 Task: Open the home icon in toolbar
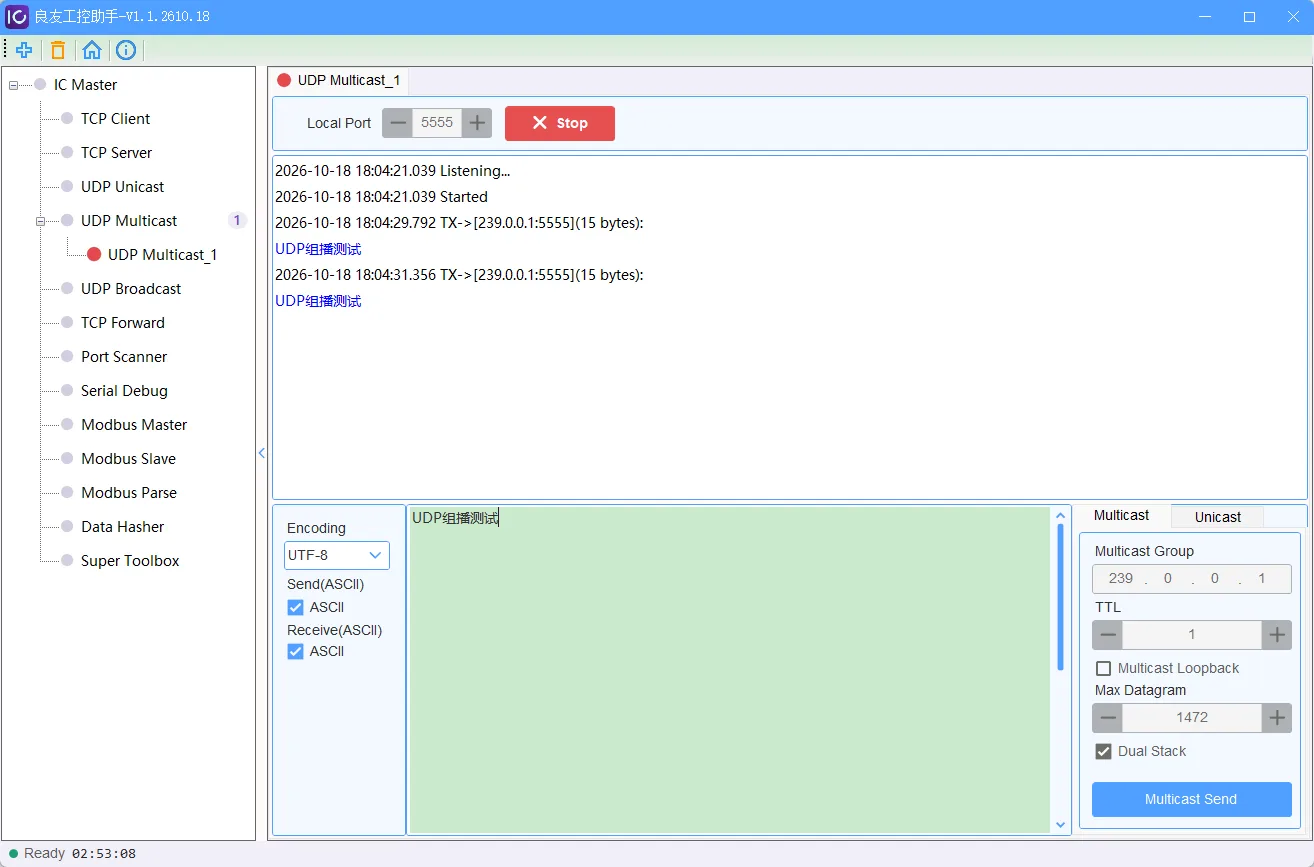point(92,50)
